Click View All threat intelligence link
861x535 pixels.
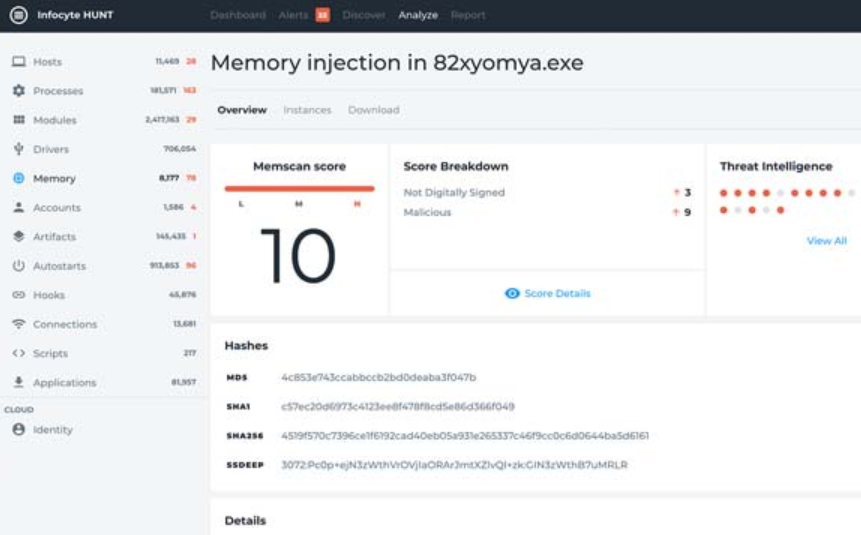(x=826, y=241)
